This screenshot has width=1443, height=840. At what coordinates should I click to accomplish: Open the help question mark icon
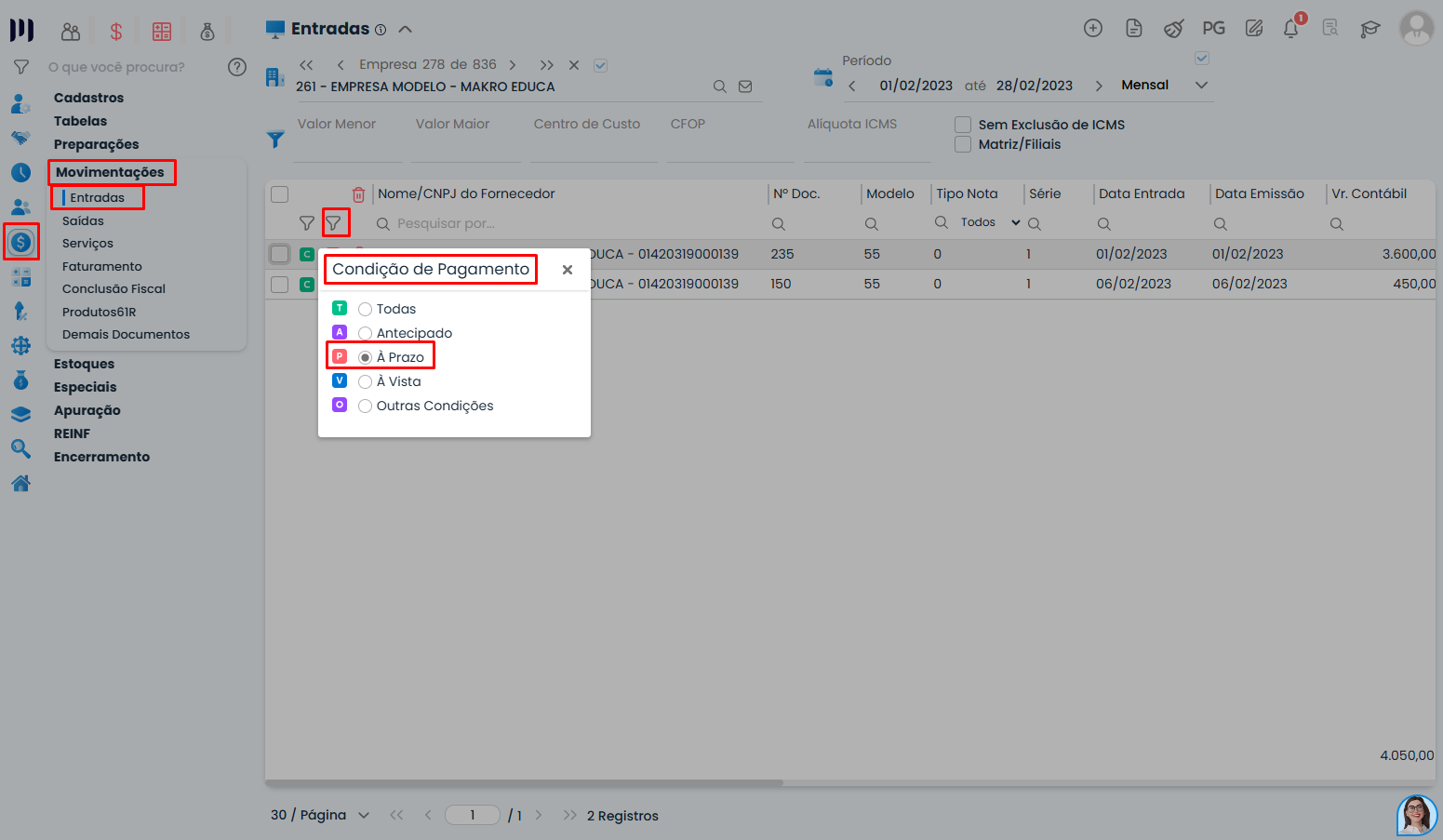tap(237, 67)
